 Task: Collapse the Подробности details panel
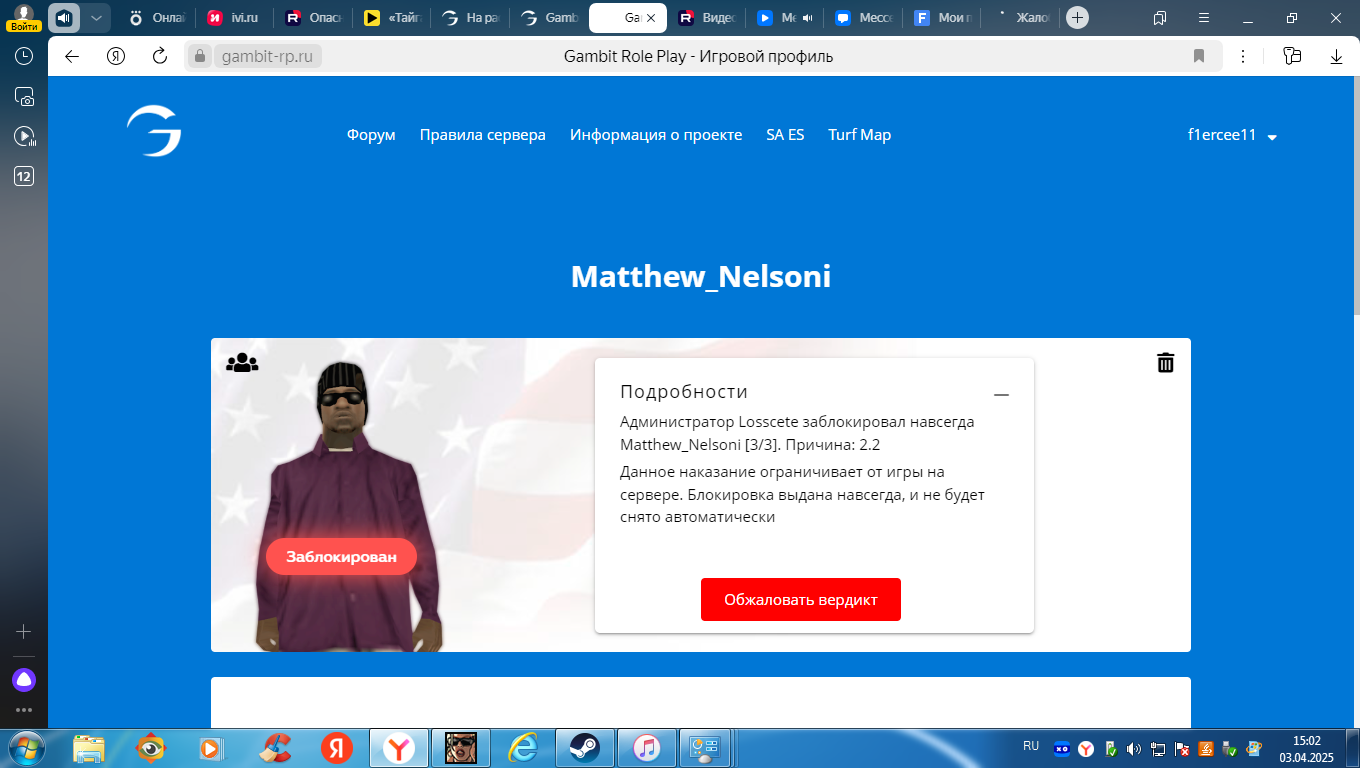(1001, 395)
